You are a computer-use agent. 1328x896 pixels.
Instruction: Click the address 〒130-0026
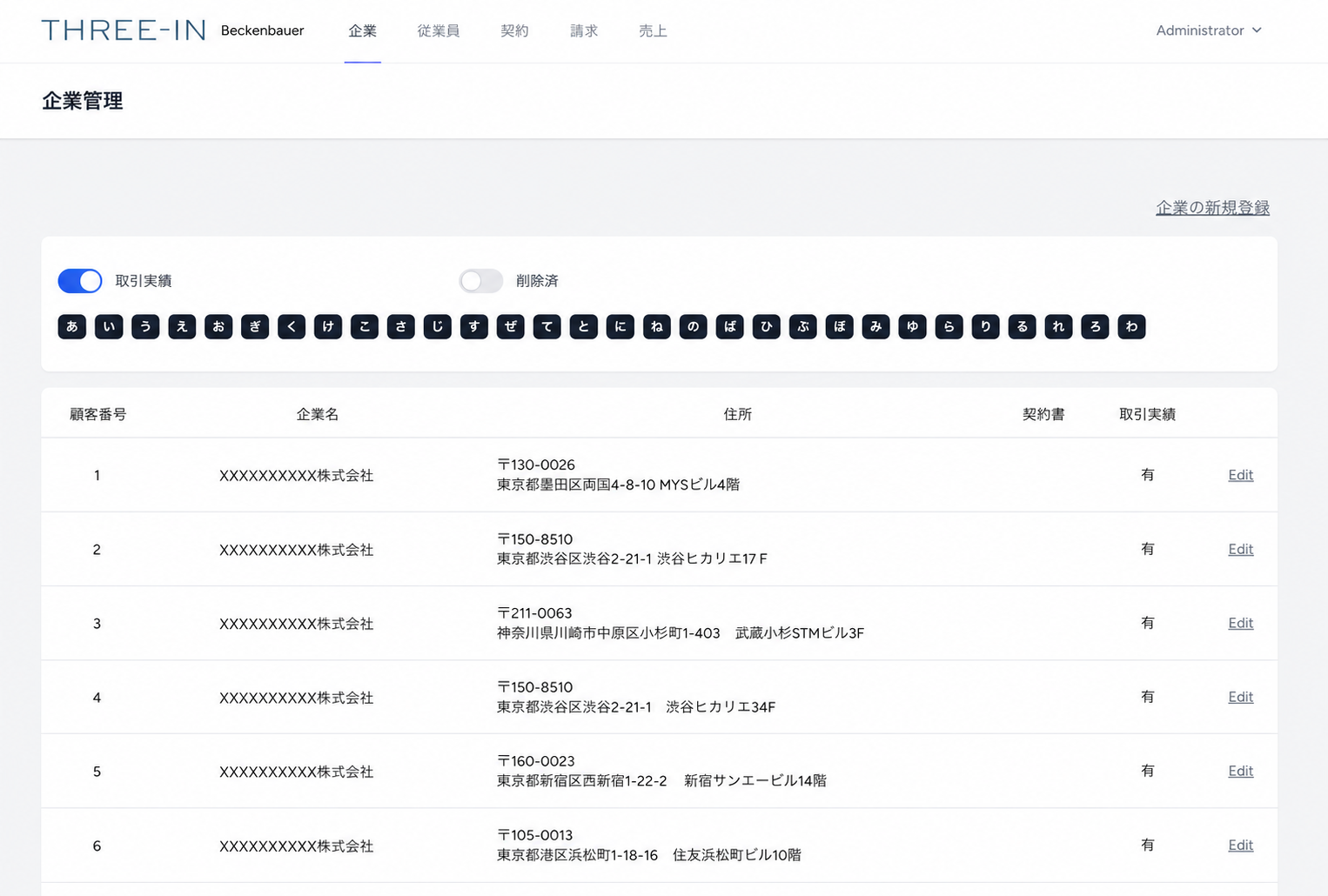pos(536,465)
